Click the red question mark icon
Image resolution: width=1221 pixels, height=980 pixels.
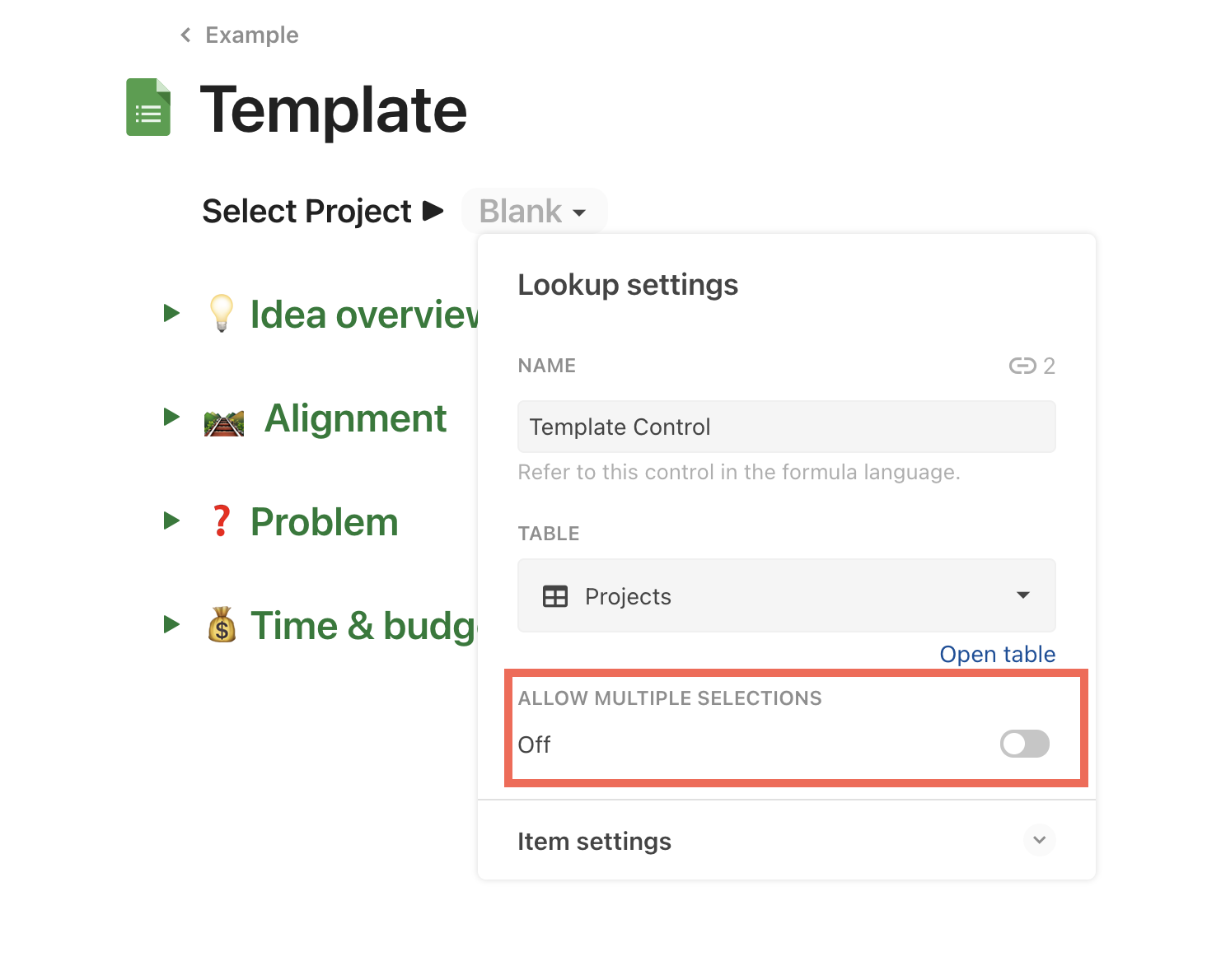tap(221, 521)
